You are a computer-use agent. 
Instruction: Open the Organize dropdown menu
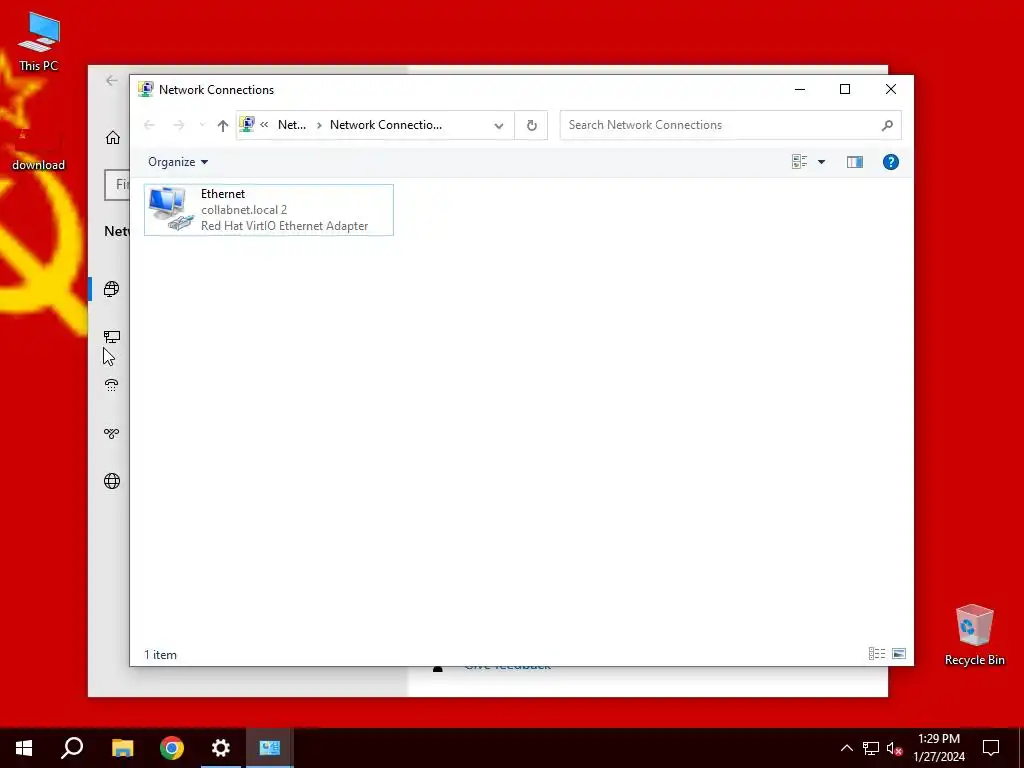point(178,162)
